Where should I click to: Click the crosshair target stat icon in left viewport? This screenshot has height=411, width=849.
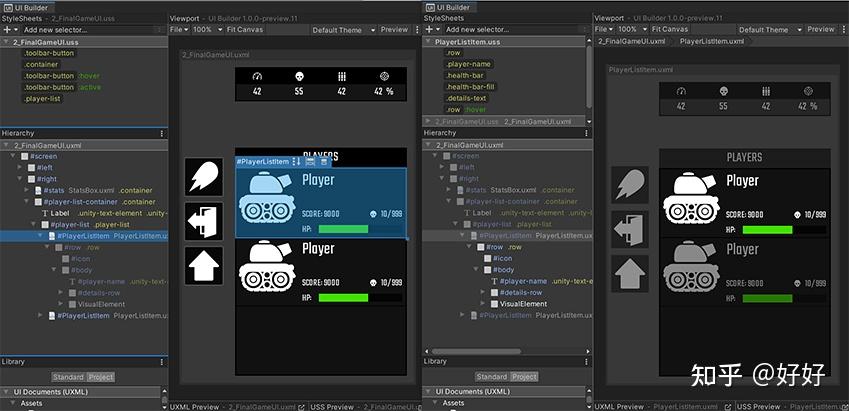pyautogui.click(x=384, y=76)
